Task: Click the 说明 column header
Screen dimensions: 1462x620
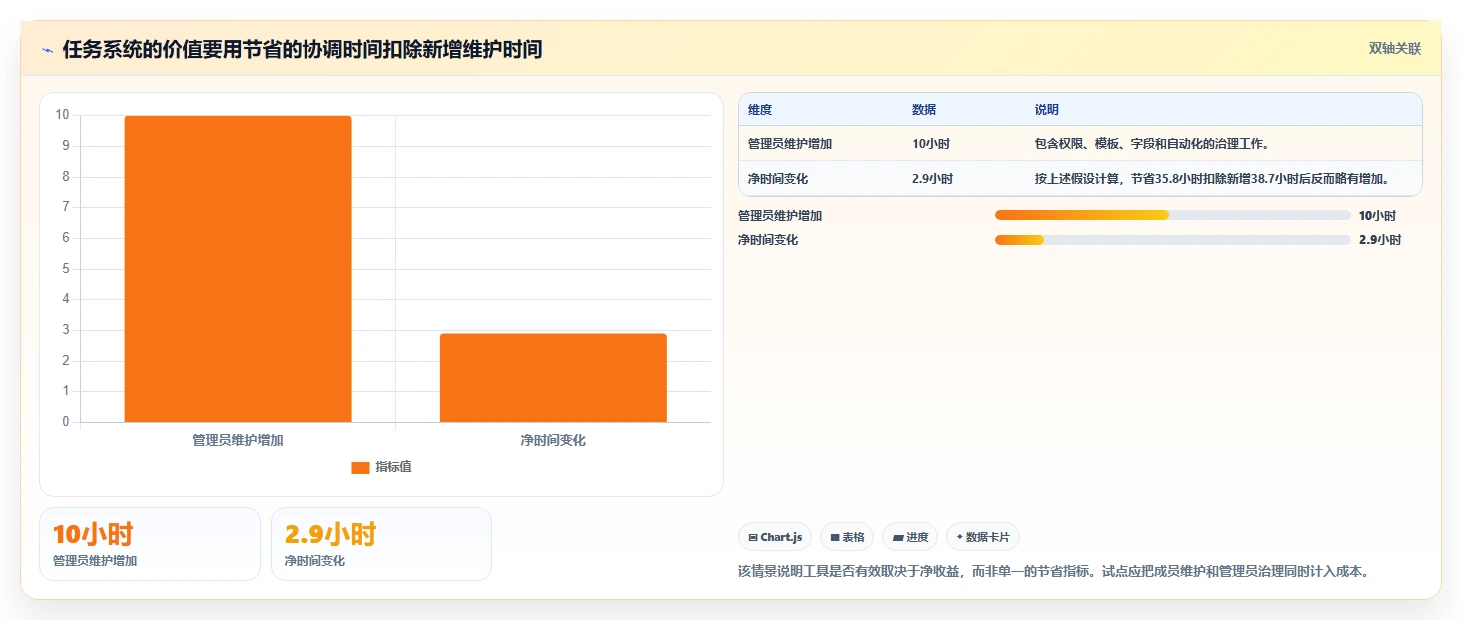Action: point(1047,110)
